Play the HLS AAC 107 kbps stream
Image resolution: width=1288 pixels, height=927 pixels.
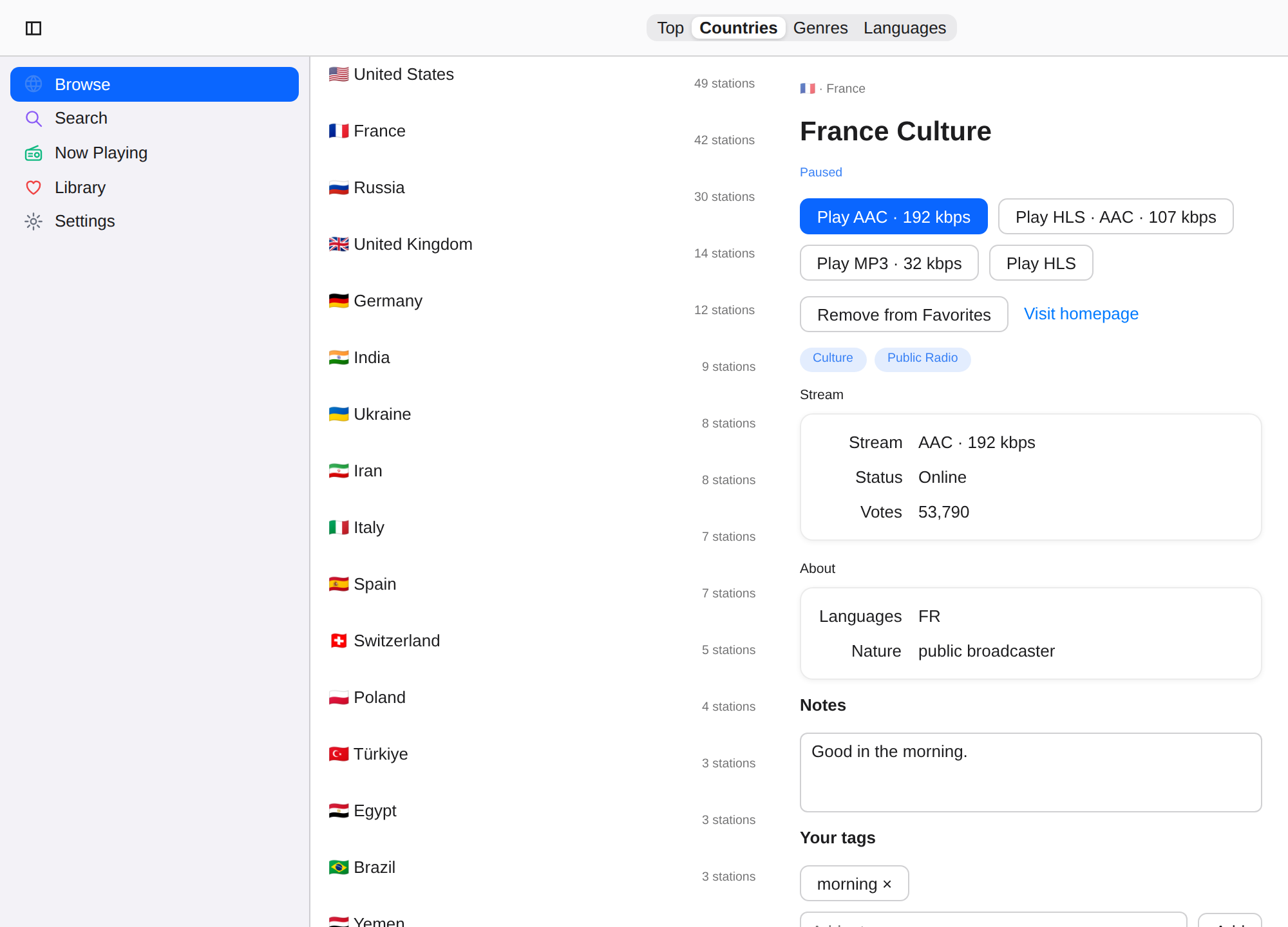[x=1115, y=216]
